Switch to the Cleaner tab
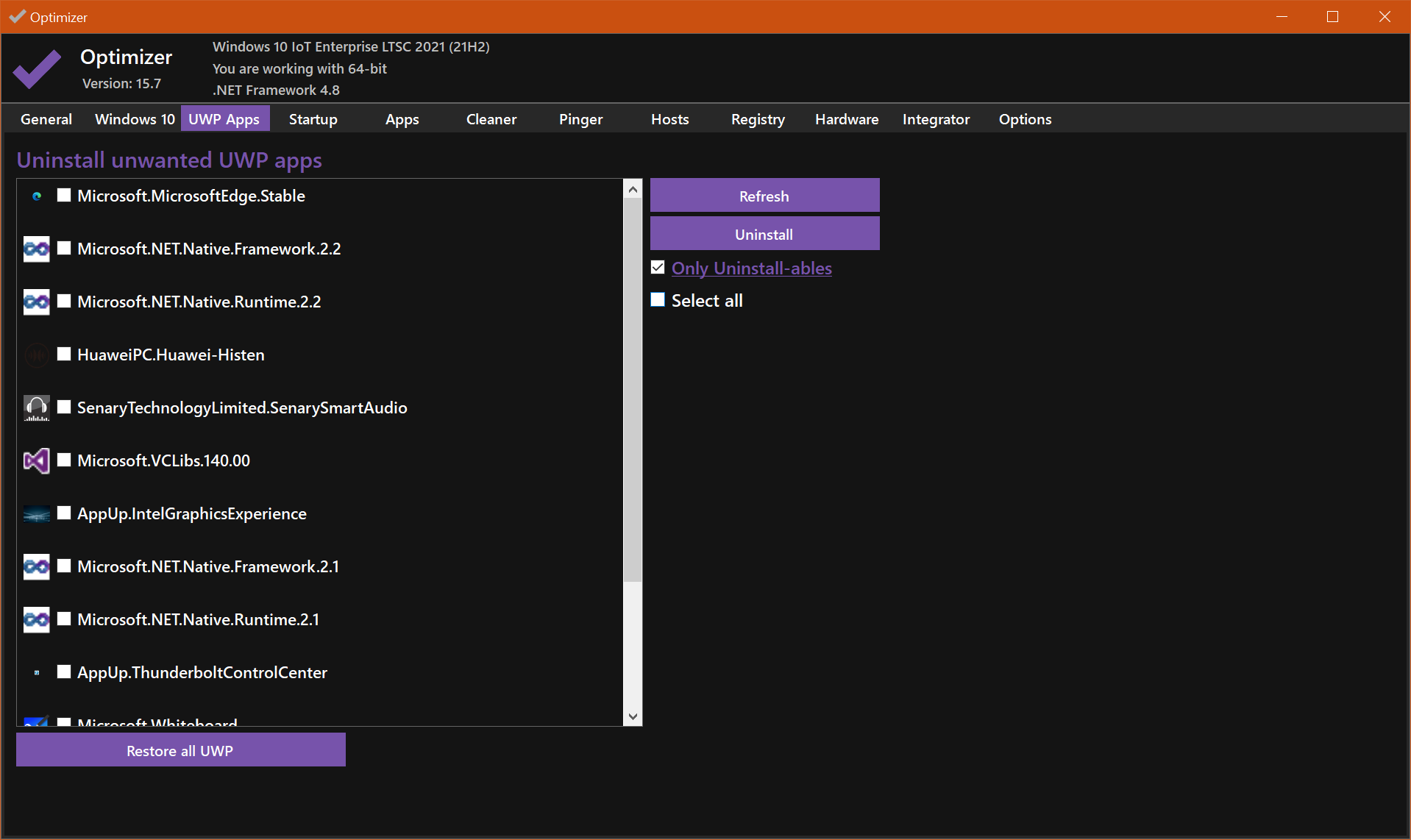Image resolution: width=1411 pixels, height=840 pixels. click(x=491, y=119)
